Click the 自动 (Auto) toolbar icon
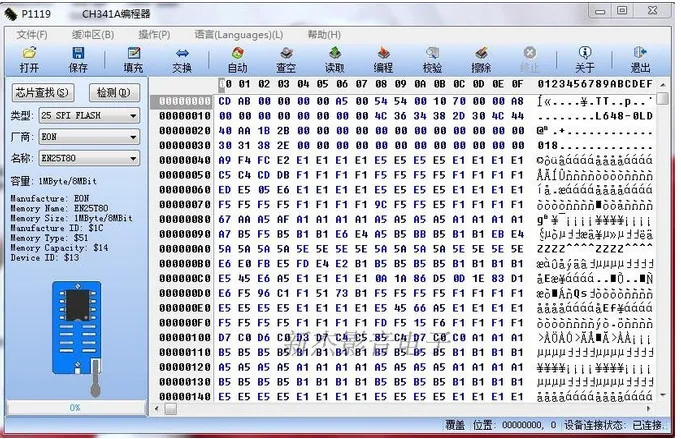Image resolution: width=681 pixels, height=439 pixels. tap(238, 53)
